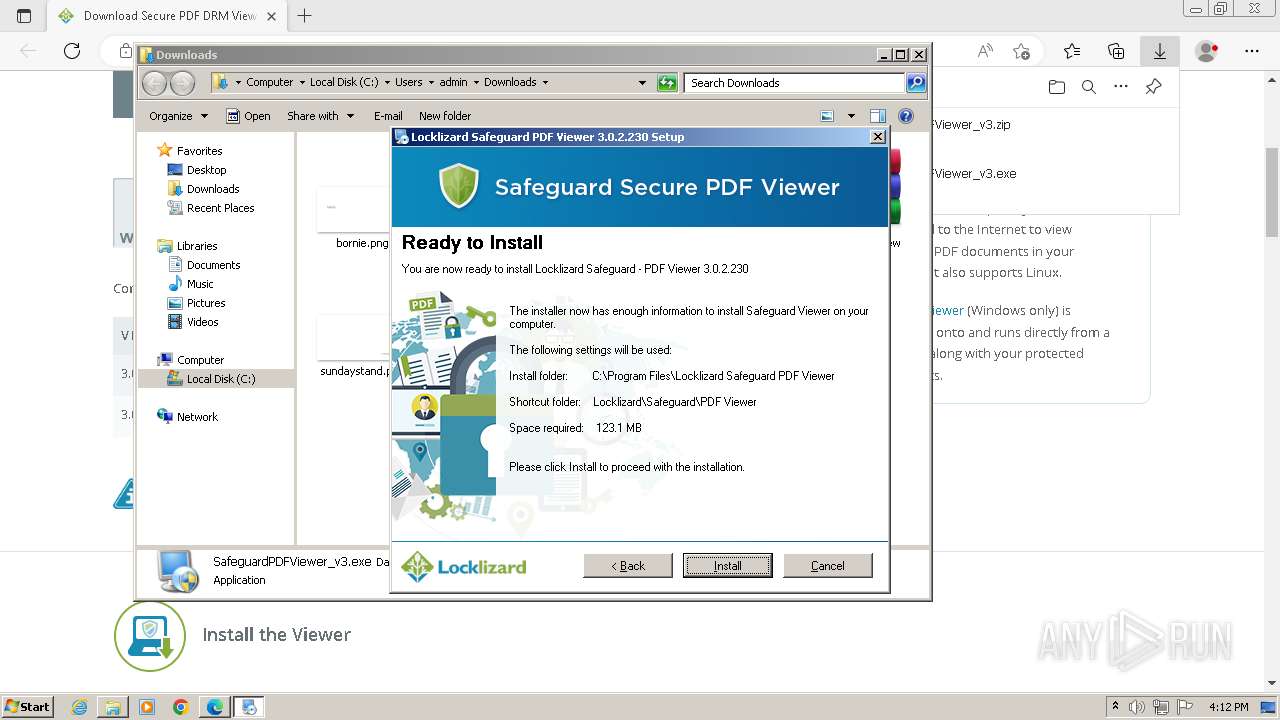Toggle the Edge Downloads toolbar button

click(x=1160, y=51)
